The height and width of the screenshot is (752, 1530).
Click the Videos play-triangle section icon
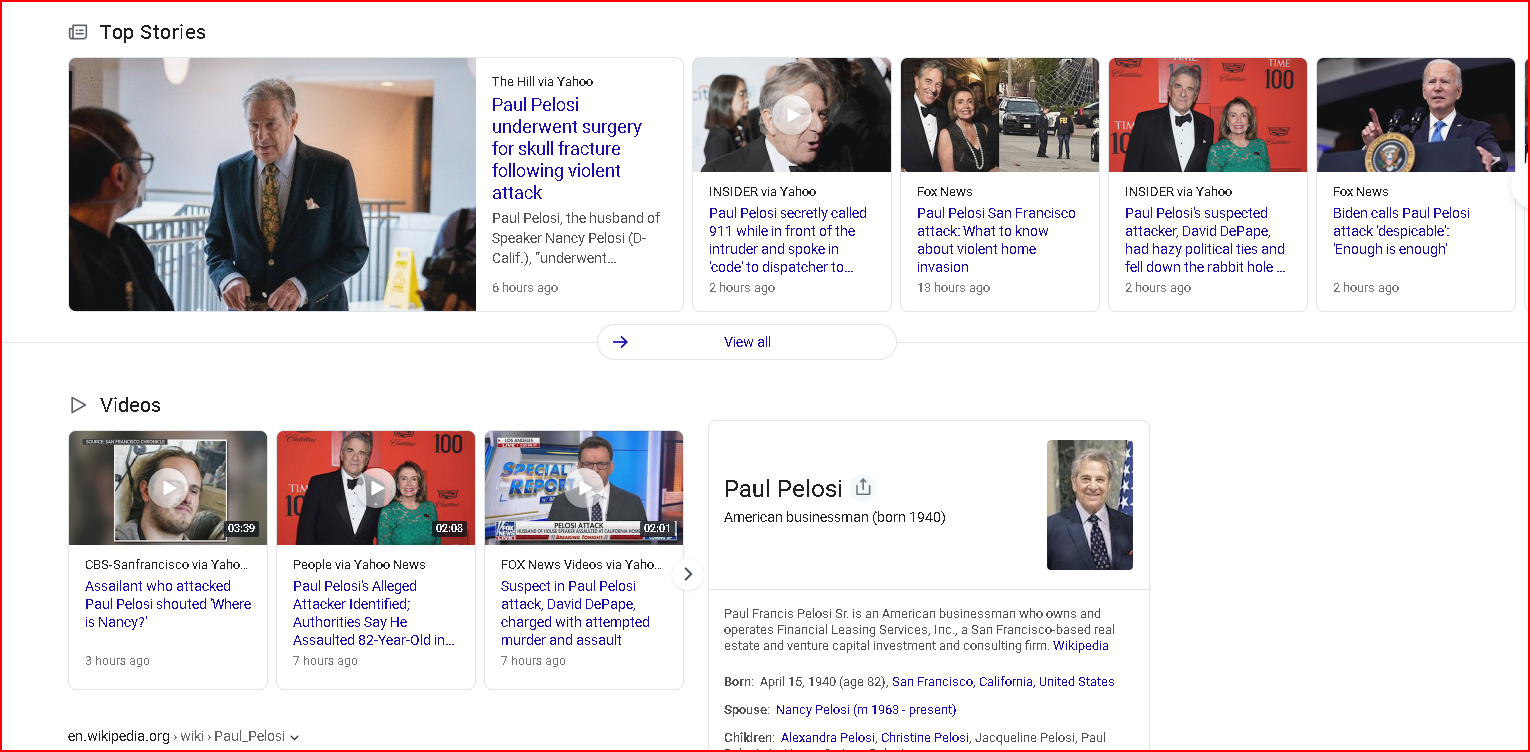tap(78, 405)
